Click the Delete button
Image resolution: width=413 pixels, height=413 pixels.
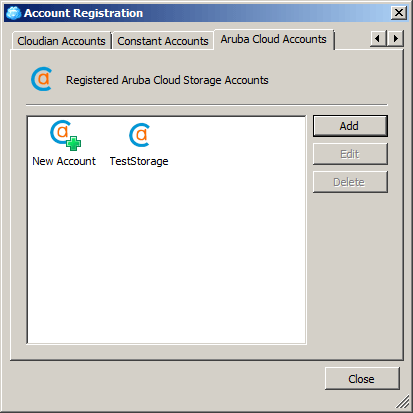pyautogui.click(x=350, y=182)
